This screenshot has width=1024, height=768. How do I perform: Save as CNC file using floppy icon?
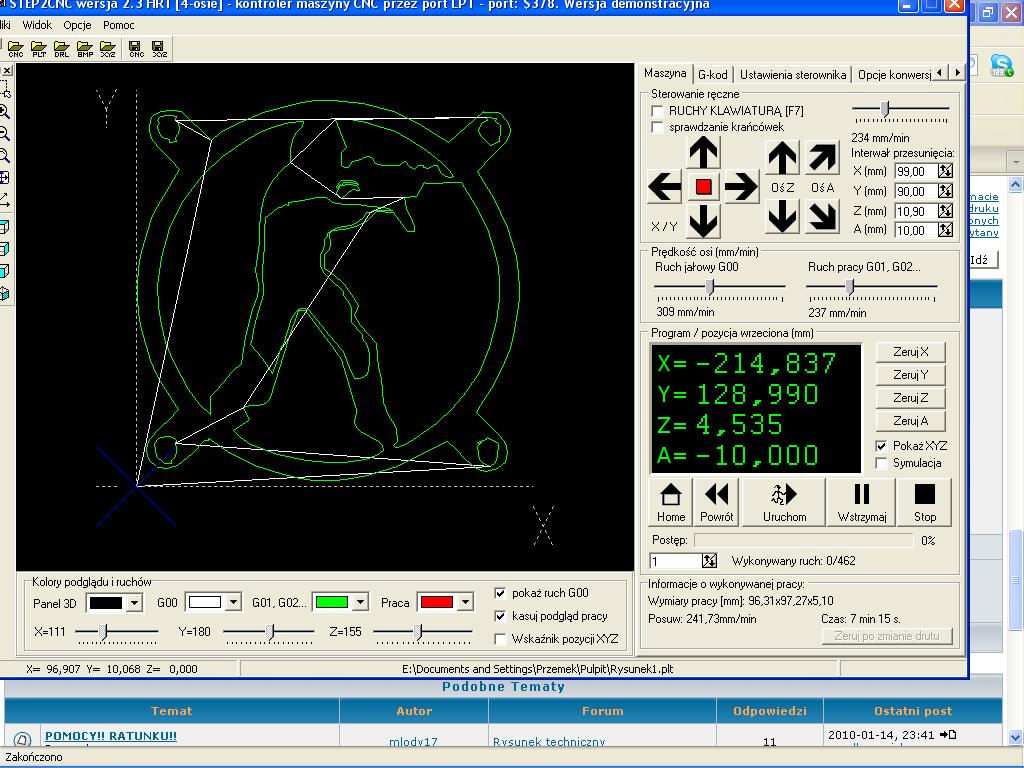point(136,49)
